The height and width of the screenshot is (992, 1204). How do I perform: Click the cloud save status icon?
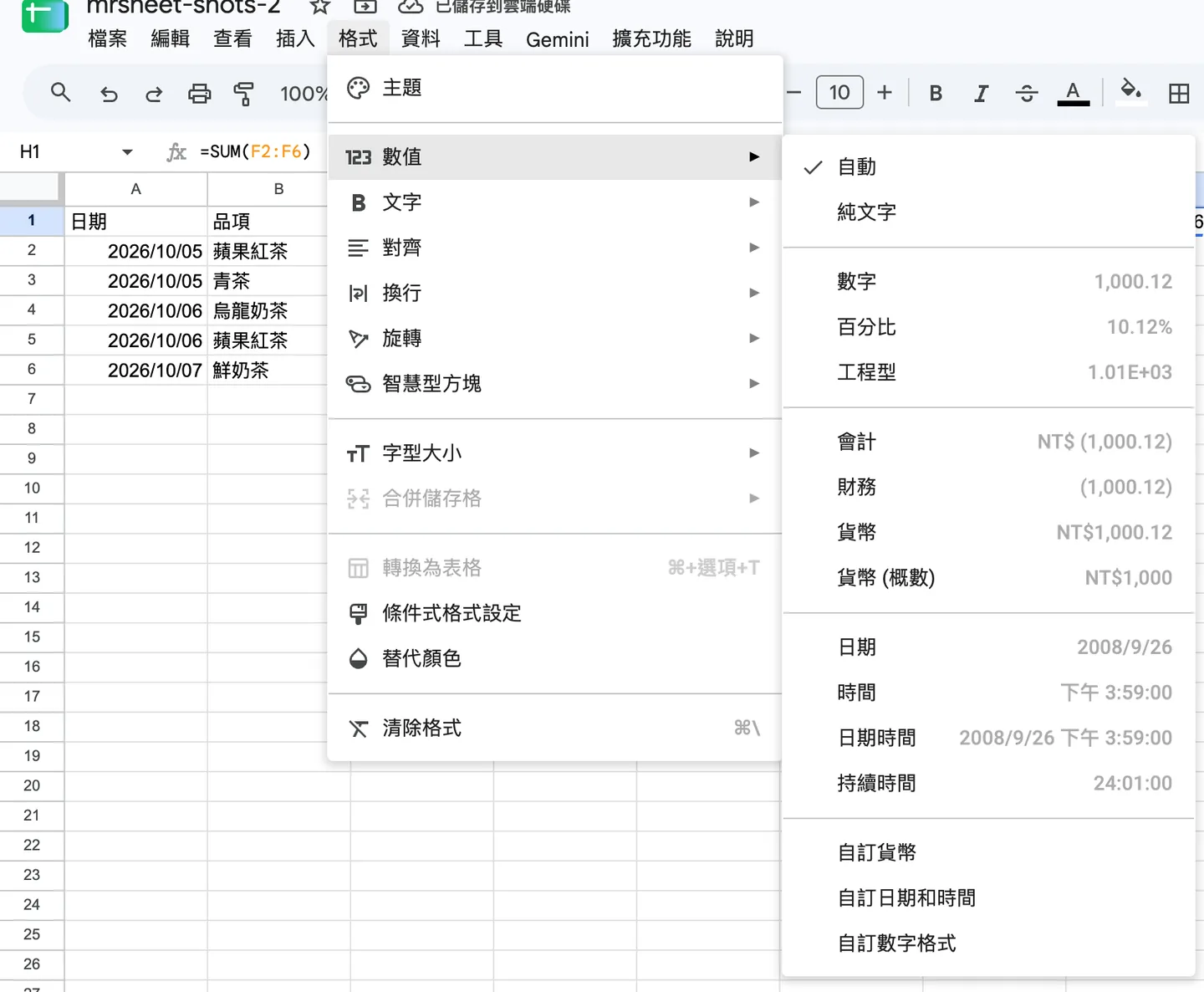pos(410,7)
